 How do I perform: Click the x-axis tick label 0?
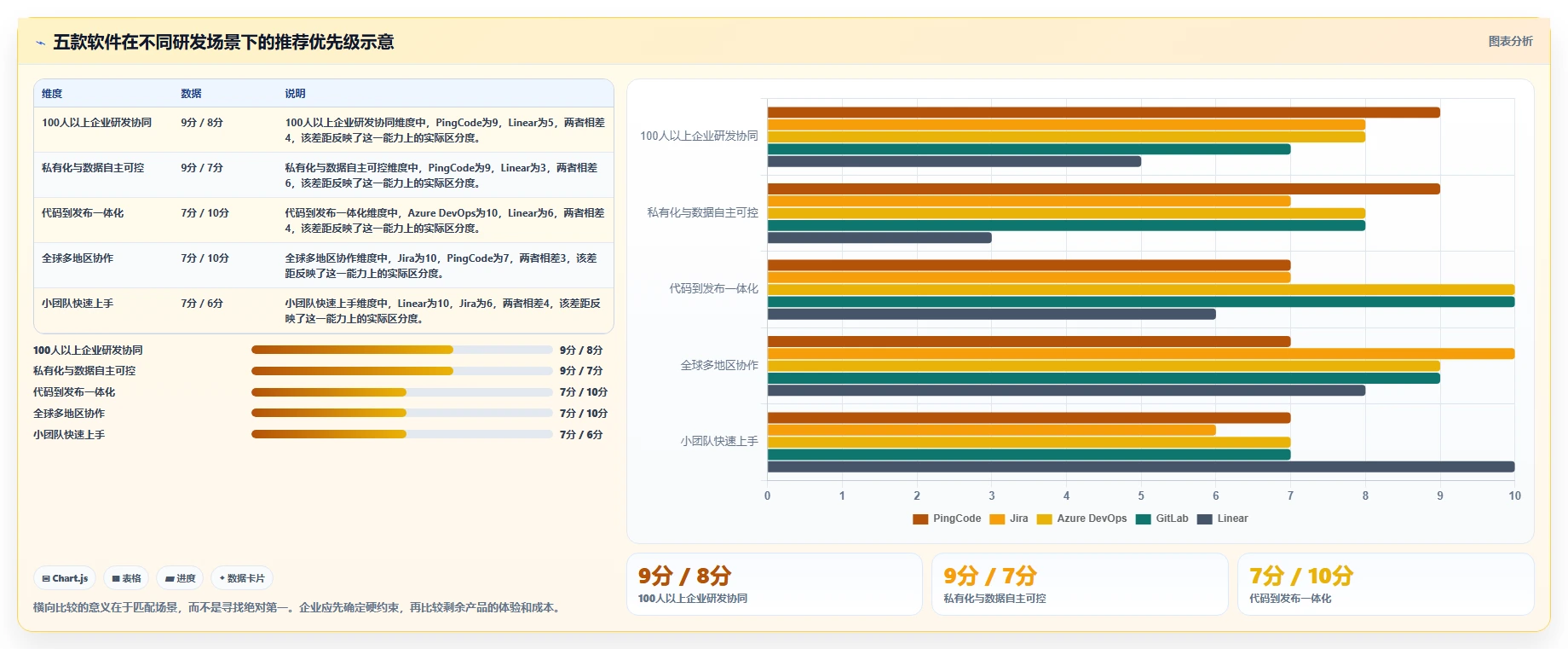tap(767, 495)
